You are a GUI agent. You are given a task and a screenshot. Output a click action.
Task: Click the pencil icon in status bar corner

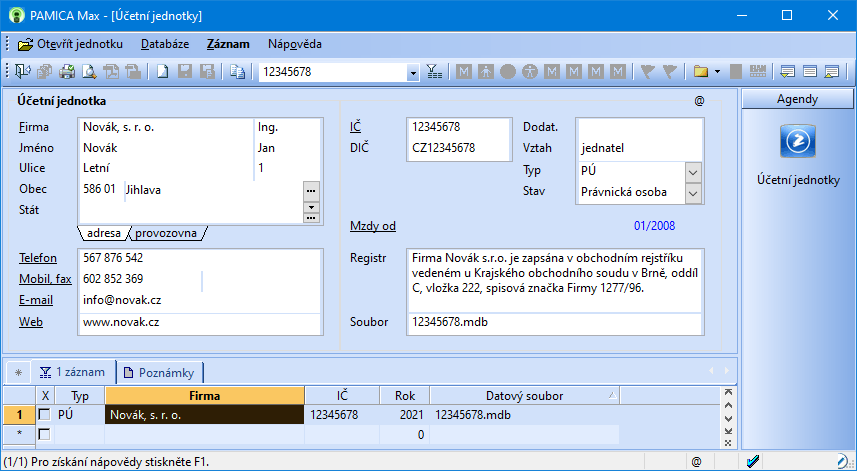tap(844, 462)
